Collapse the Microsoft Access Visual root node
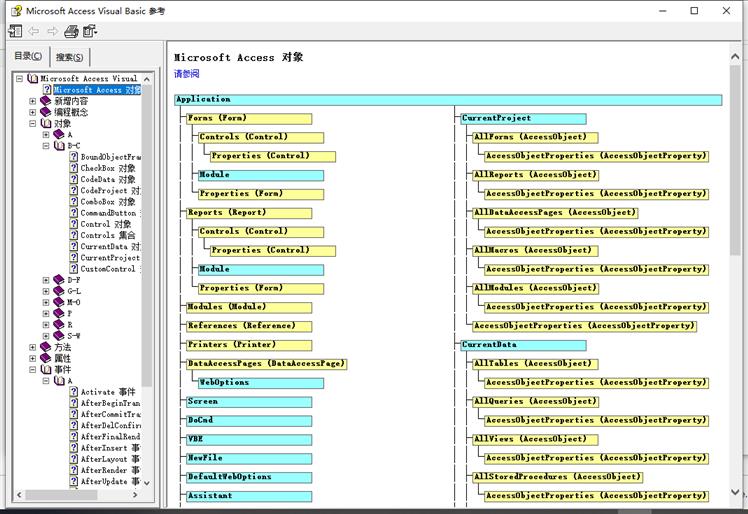The height and width of the screenshot is (514, 748). (x=20, y=78)
